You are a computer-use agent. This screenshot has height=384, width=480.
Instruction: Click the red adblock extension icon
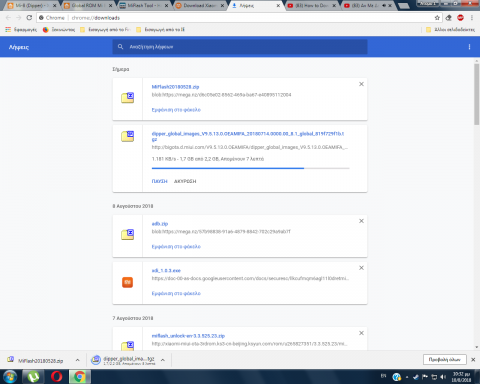tap(460, 18)
